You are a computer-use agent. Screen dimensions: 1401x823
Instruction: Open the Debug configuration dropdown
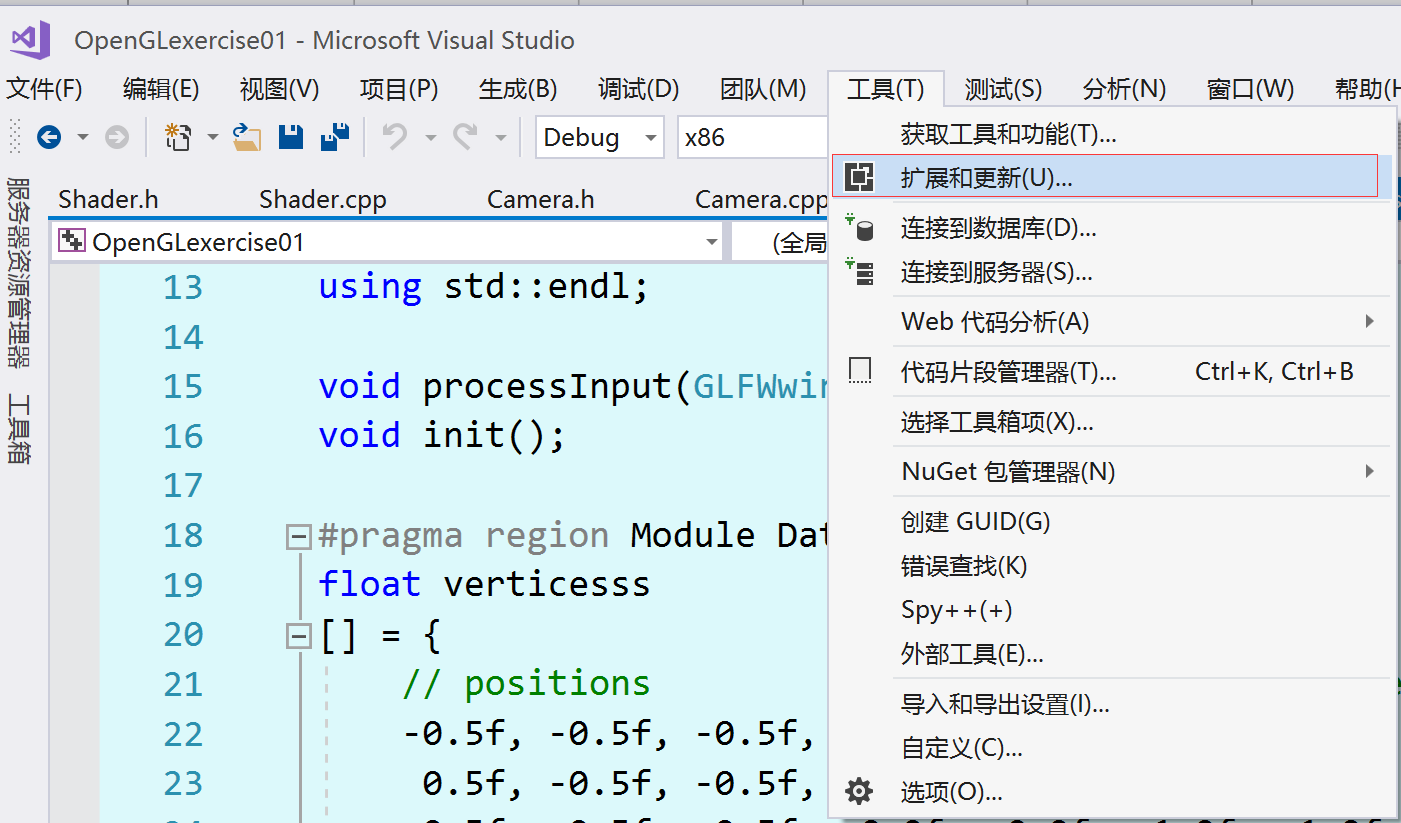pyautogui.click(x=600, y=137)
